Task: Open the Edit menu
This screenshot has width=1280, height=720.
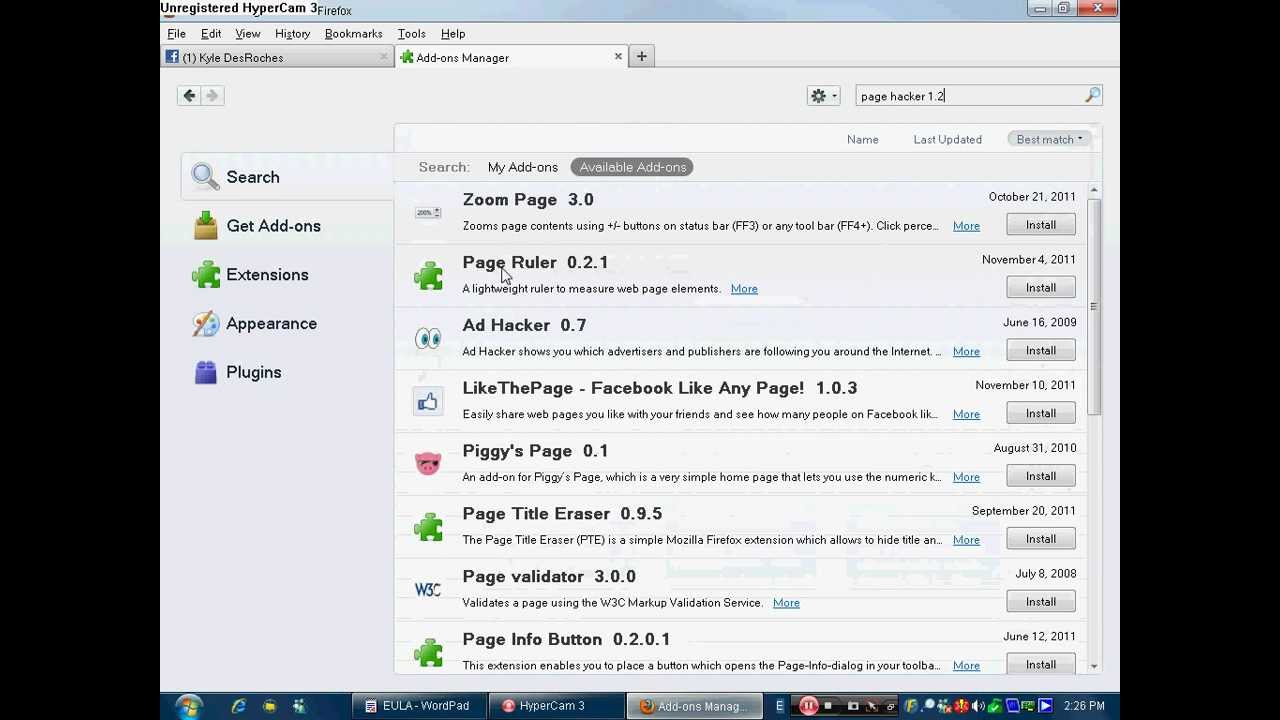Action: click(211, 34)
